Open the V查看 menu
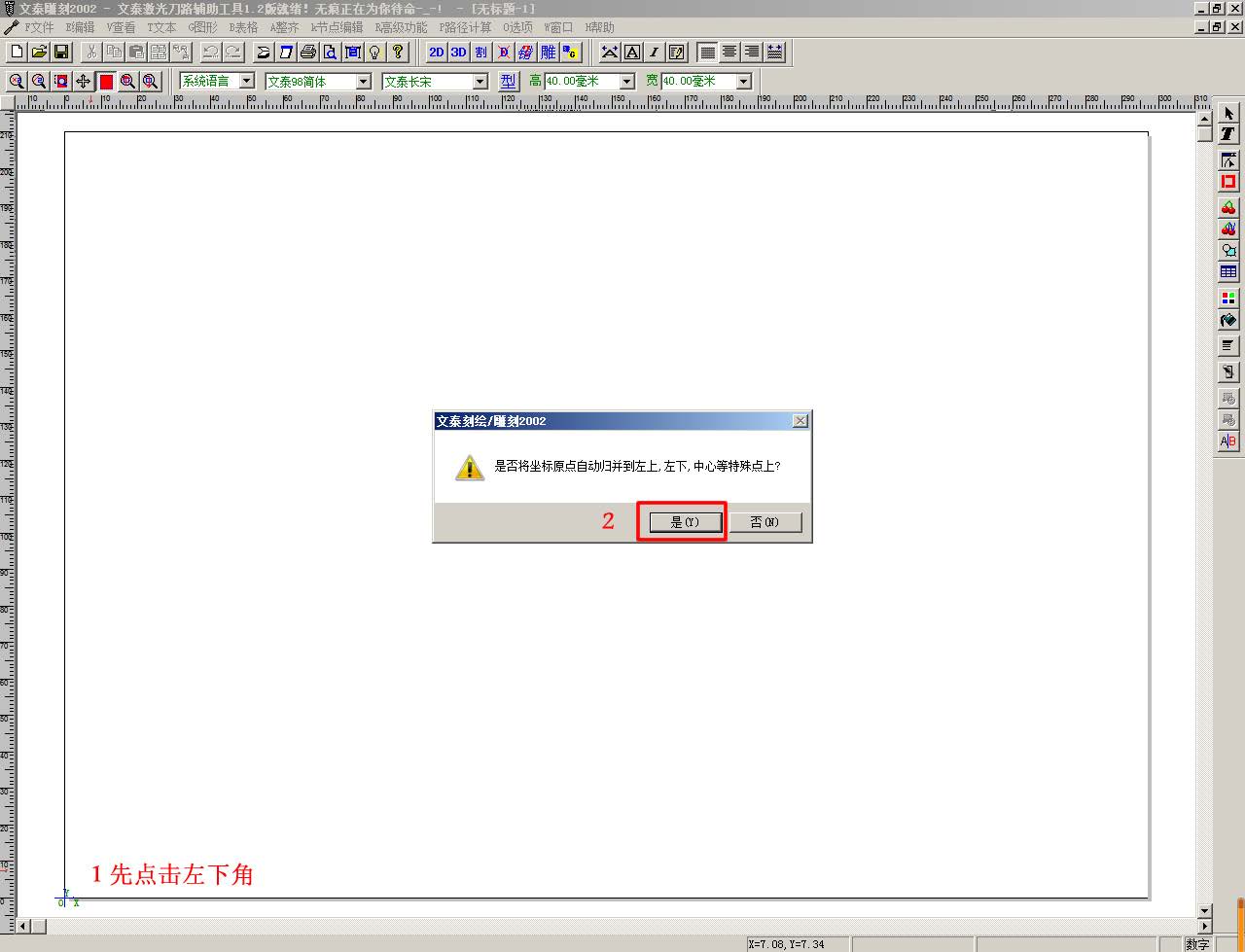Screen dimensions: 1245x952 [121, 27]
